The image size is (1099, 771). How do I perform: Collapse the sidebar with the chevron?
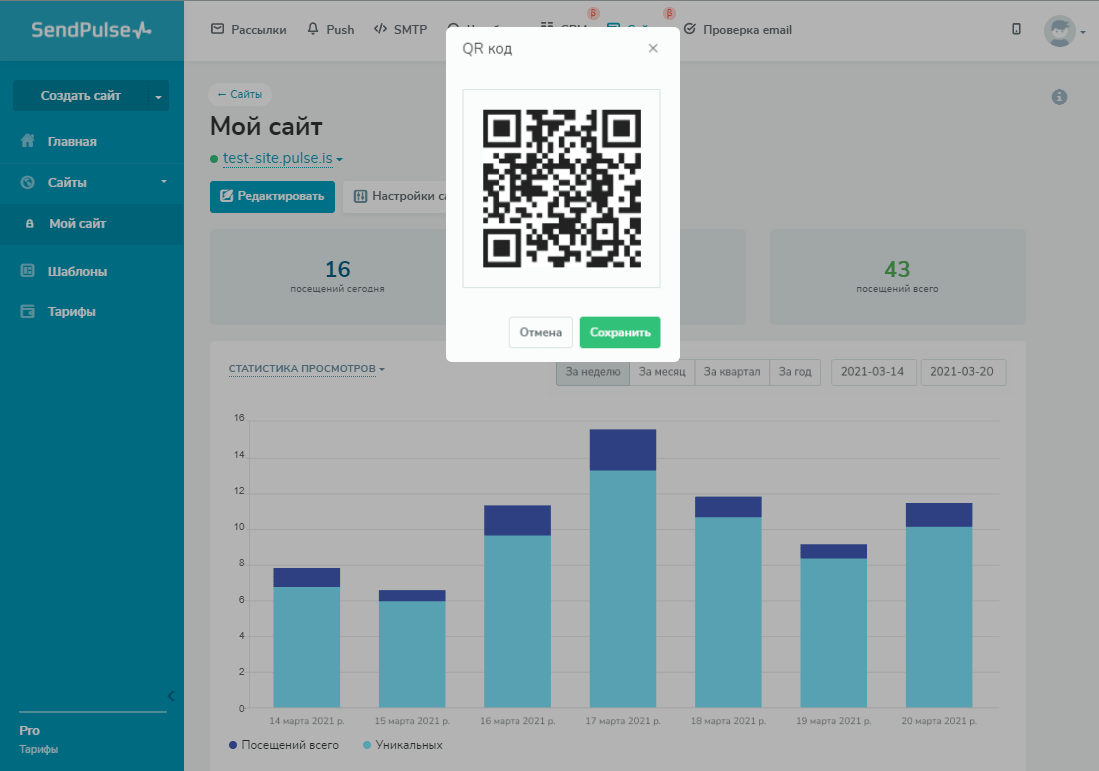pyautogui.click(x=171, y=696)
